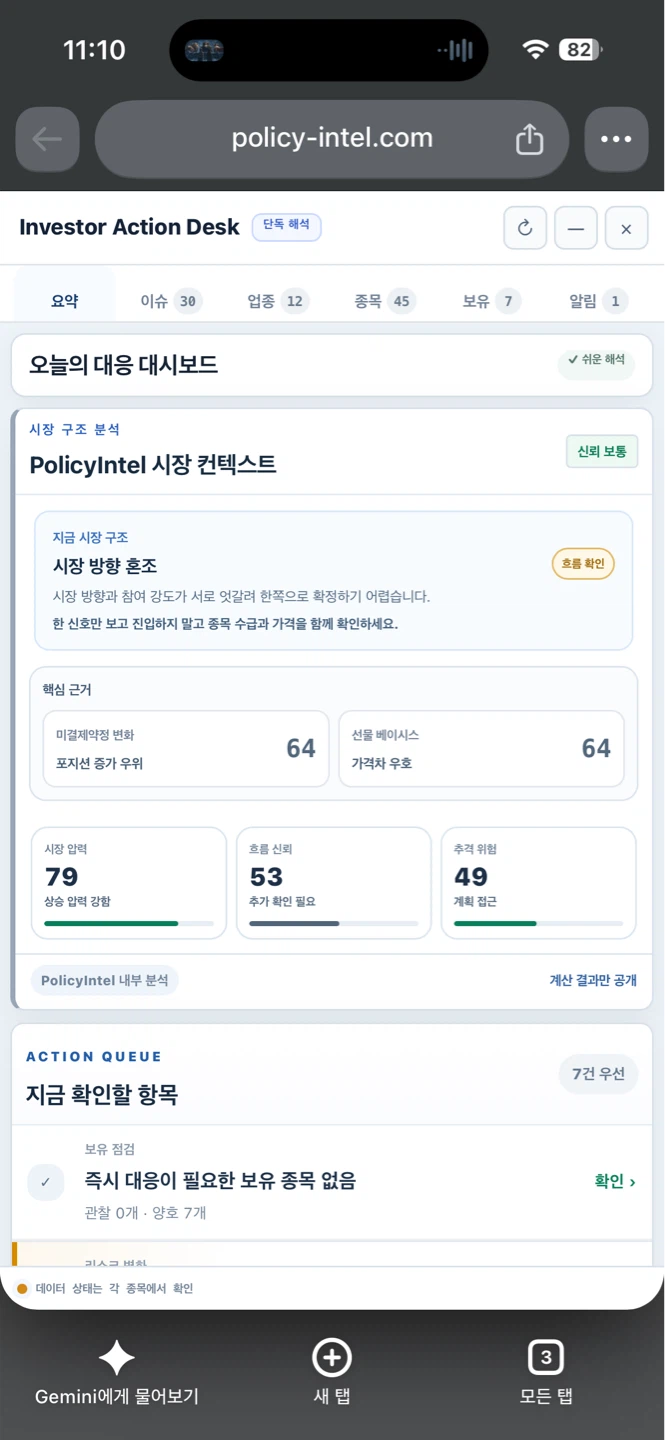Open a new tab with plus icon

pyautogui.click(x=332, y=1358)
